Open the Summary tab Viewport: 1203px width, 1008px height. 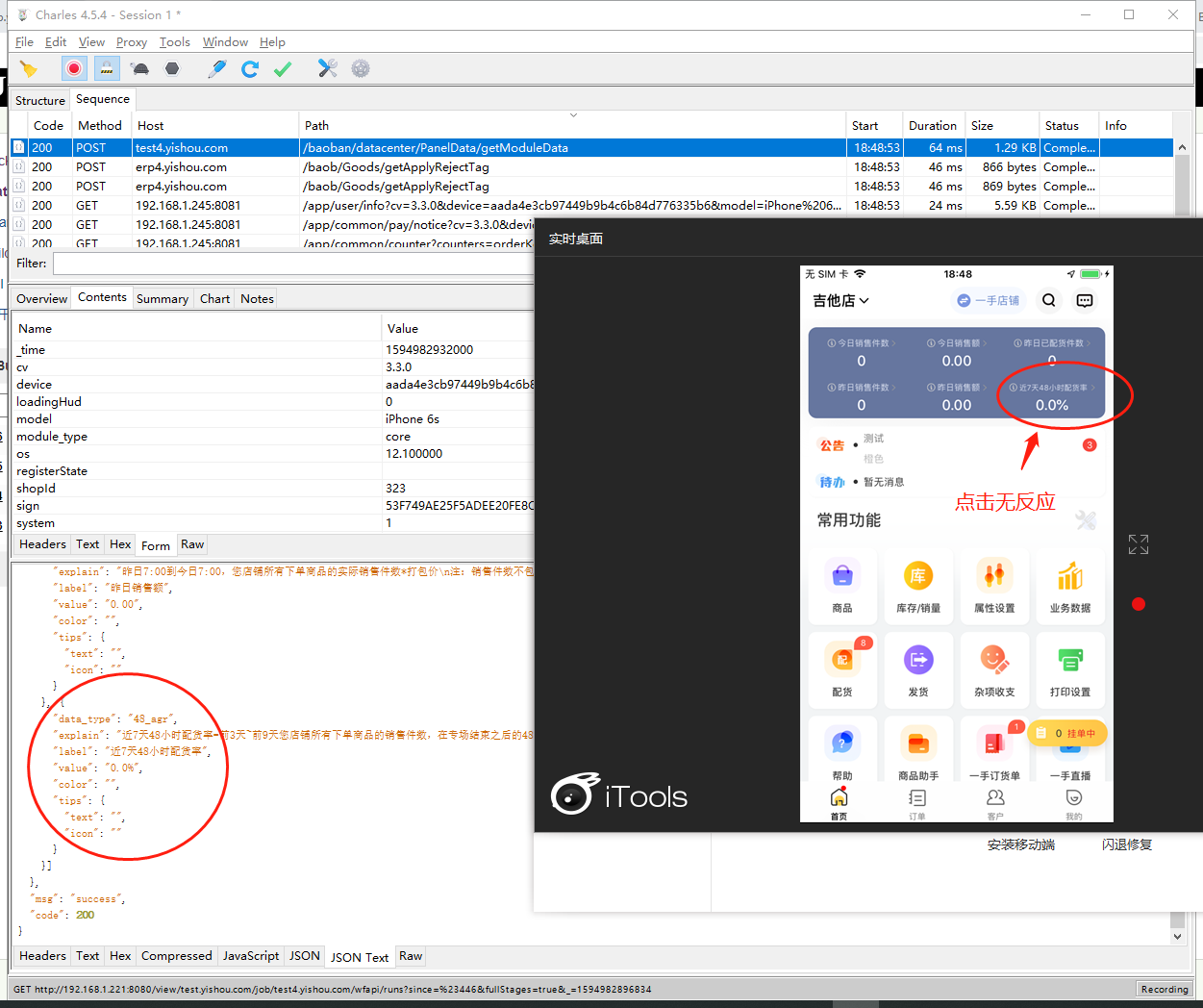163,298
